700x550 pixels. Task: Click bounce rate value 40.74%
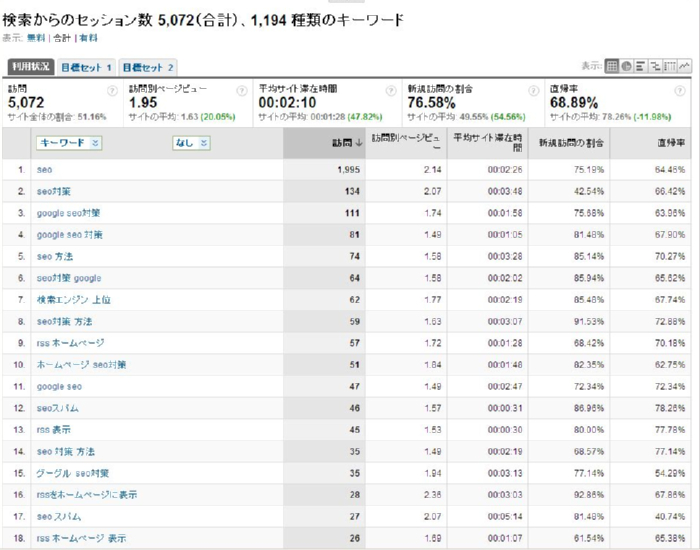point(670,517)
